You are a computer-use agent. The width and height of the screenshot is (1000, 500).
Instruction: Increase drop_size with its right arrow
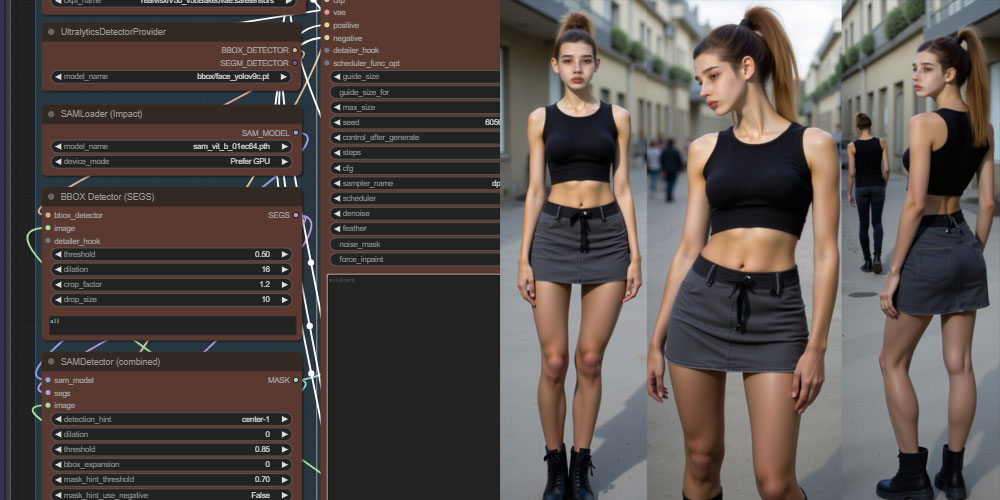[x=284, y=299]
